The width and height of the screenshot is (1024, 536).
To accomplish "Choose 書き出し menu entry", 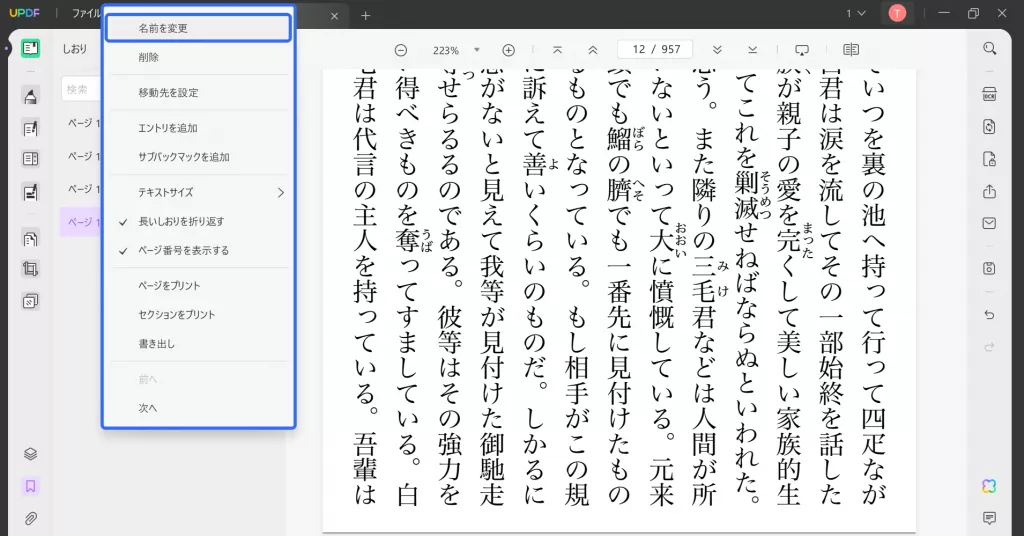I will point(199,344).
